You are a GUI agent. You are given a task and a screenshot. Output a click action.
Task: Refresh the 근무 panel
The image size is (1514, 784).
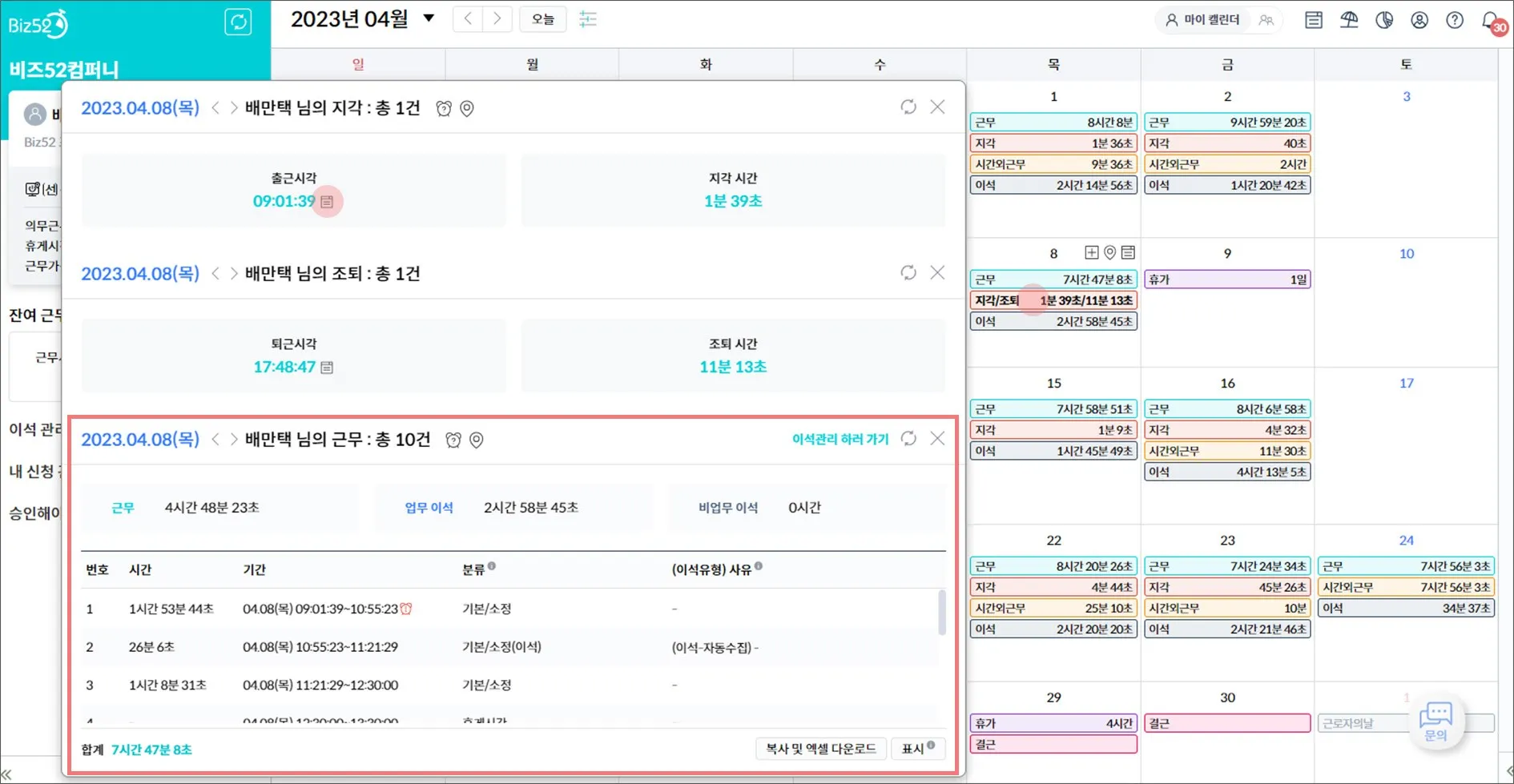point(908,439)
